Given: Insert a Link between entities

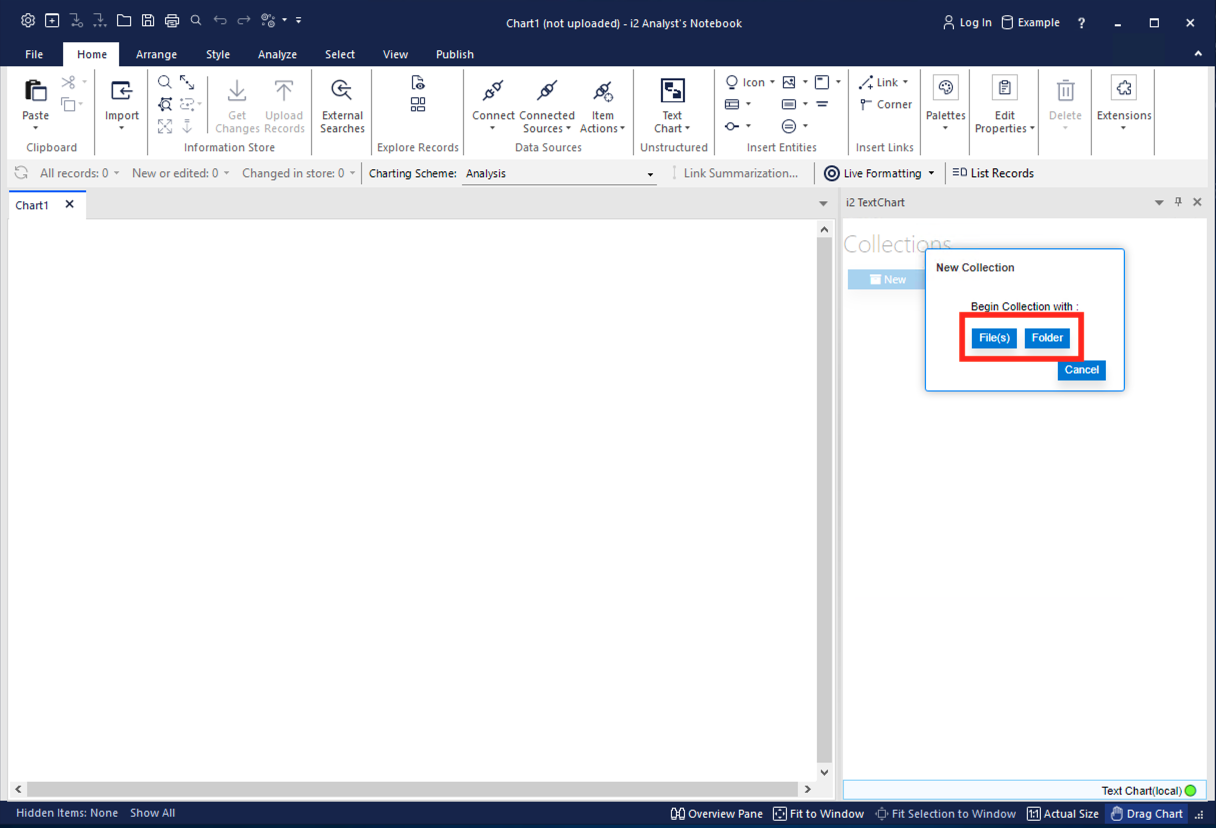Looking at the screenshot, I should coord(883,82).
